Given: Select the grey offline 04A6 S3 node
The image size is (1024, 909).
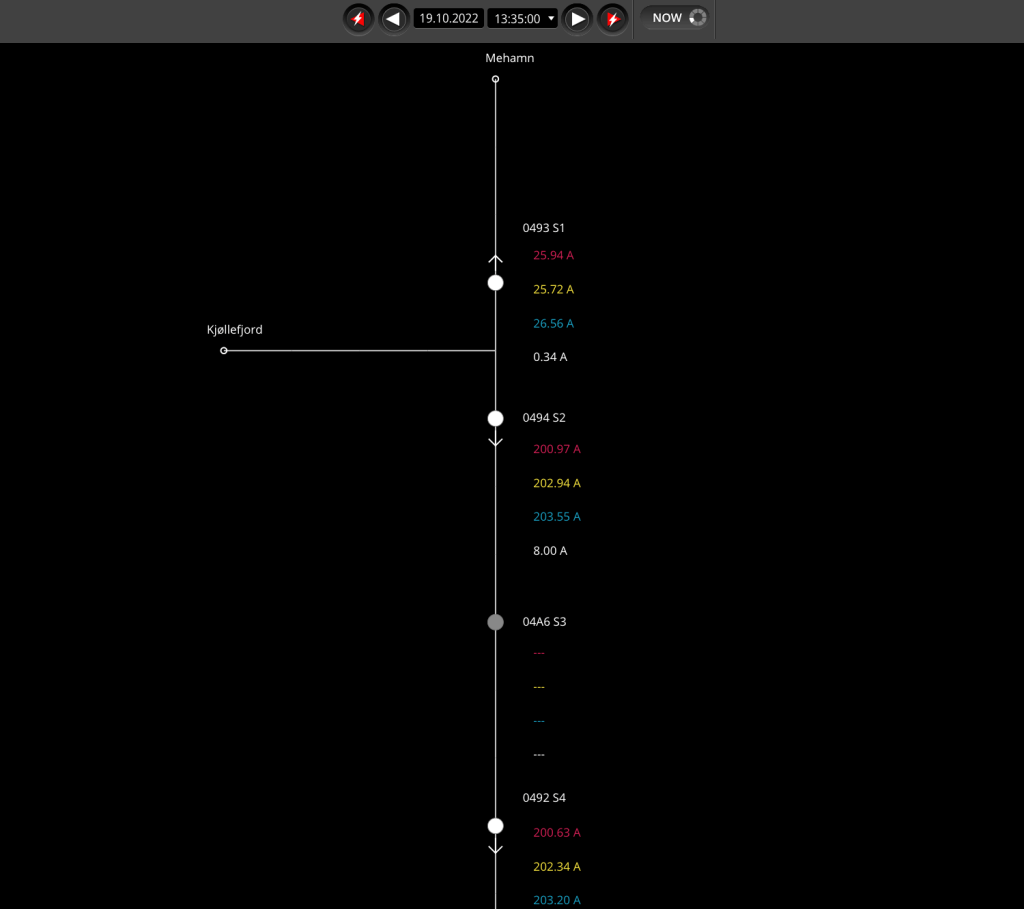Looking at the screenshot, I should point(495,622).
